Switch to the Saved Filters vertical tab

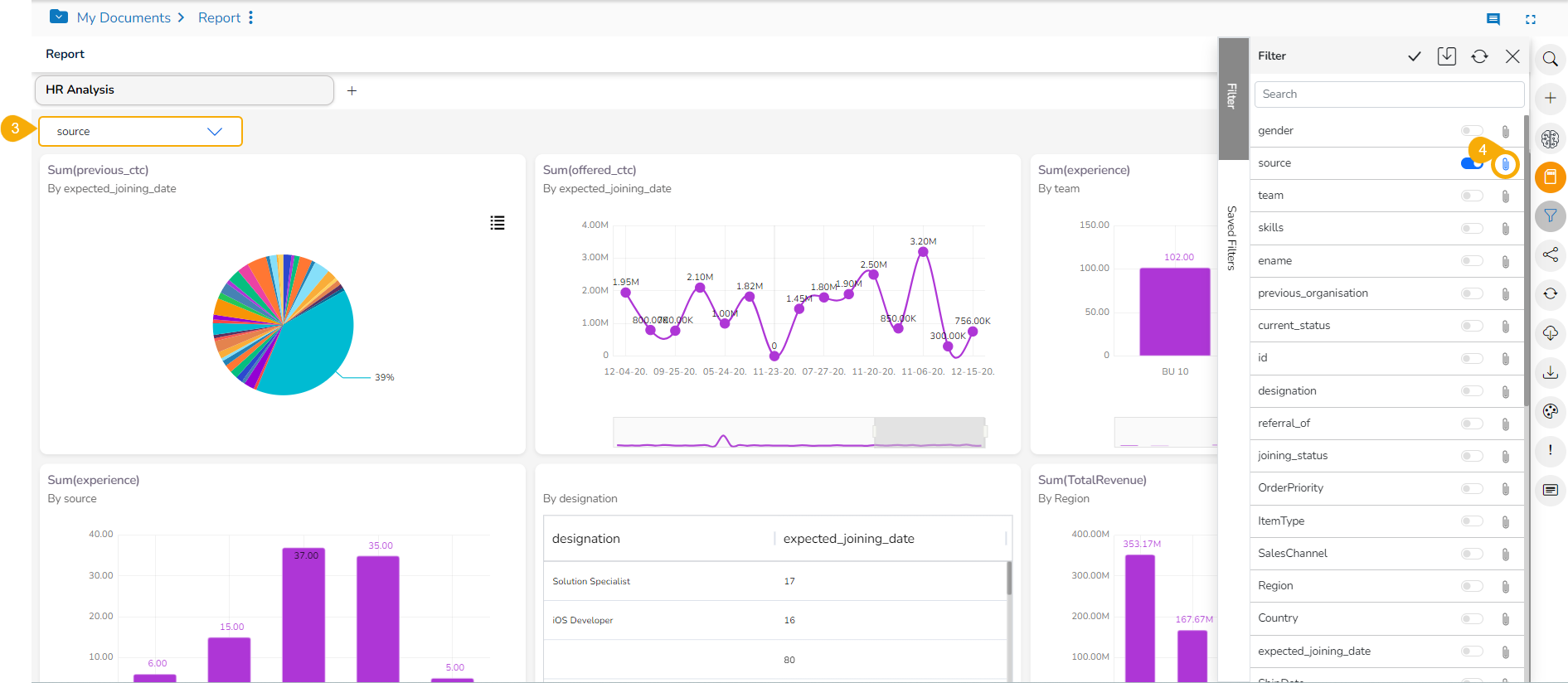tap(1232, 238)
